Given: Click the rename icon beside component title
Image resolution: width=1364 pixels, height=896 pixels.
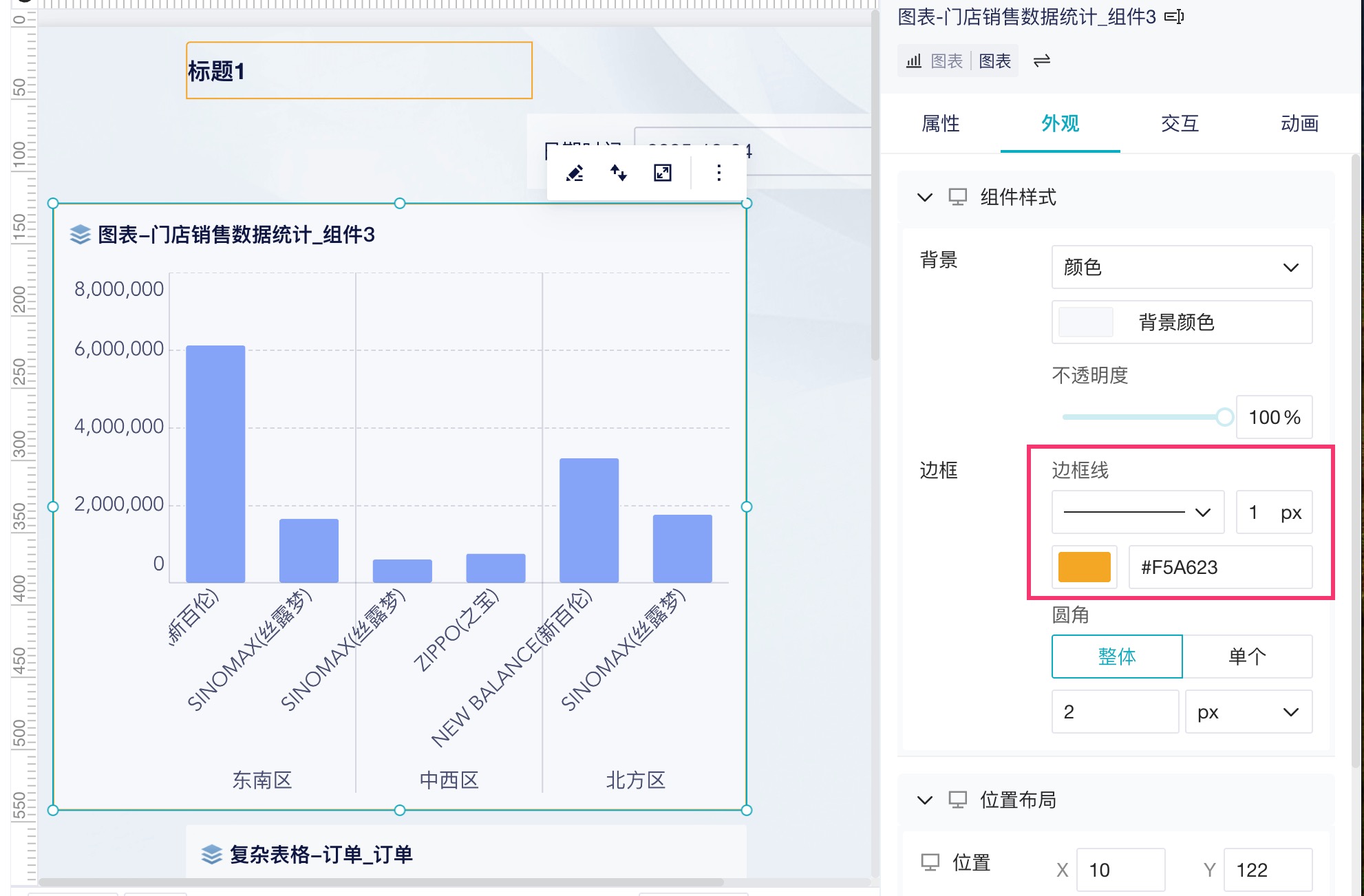Looking at the screenshot, I should pos(1174,17).
